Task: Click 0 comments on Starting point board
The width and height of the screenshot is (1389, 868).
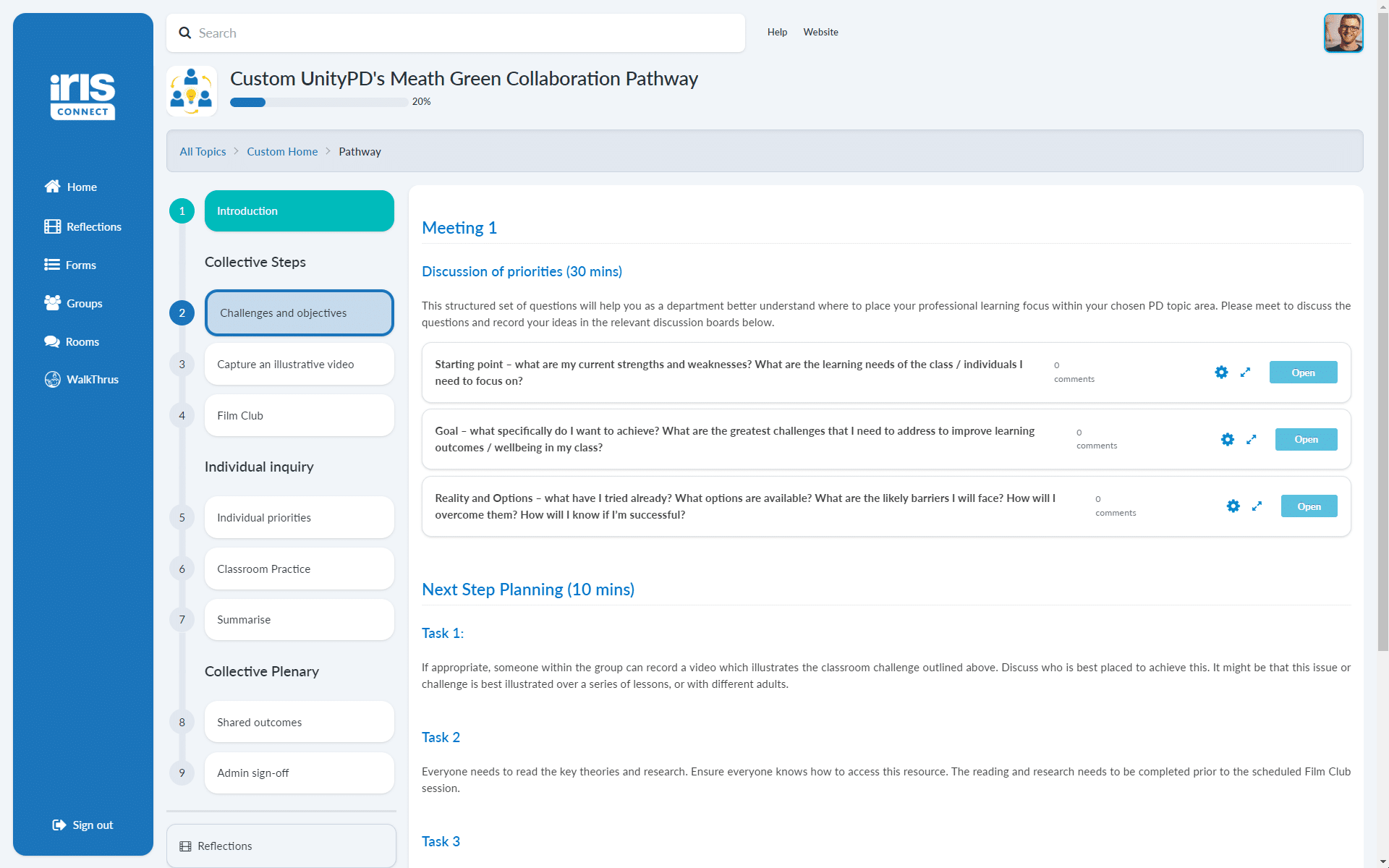Action: point(1074,372)
